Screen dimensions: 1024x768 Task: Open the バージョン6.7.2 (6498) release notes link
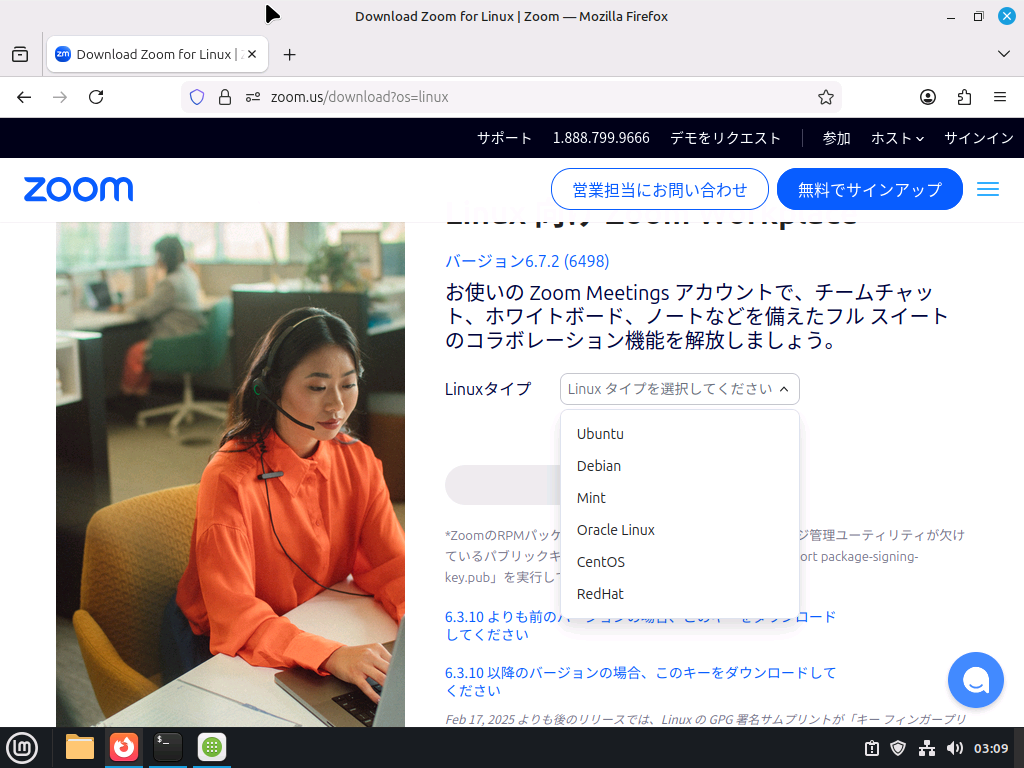click(526, 261)
